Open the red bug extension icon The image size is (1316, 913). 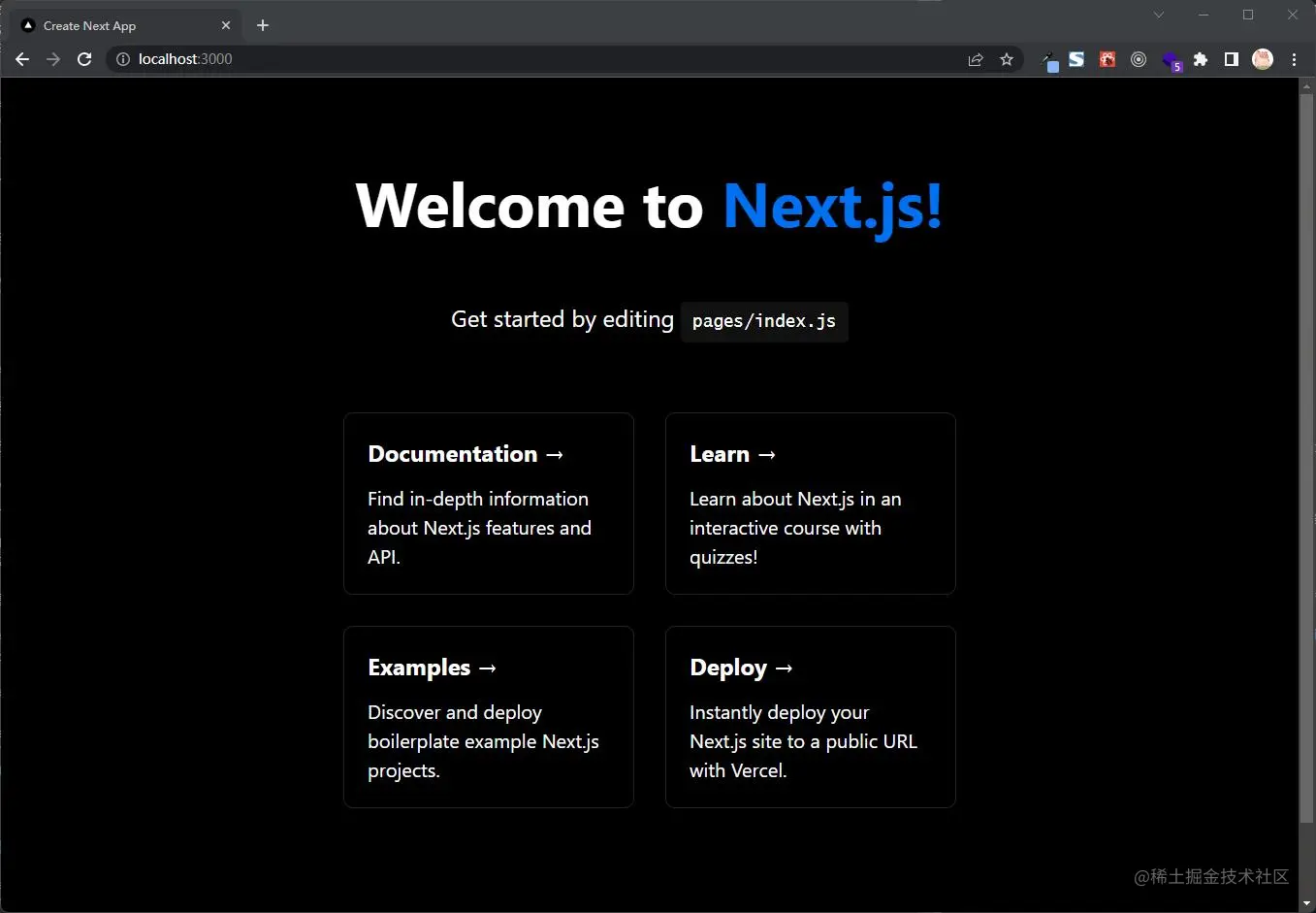[1107, 59]
